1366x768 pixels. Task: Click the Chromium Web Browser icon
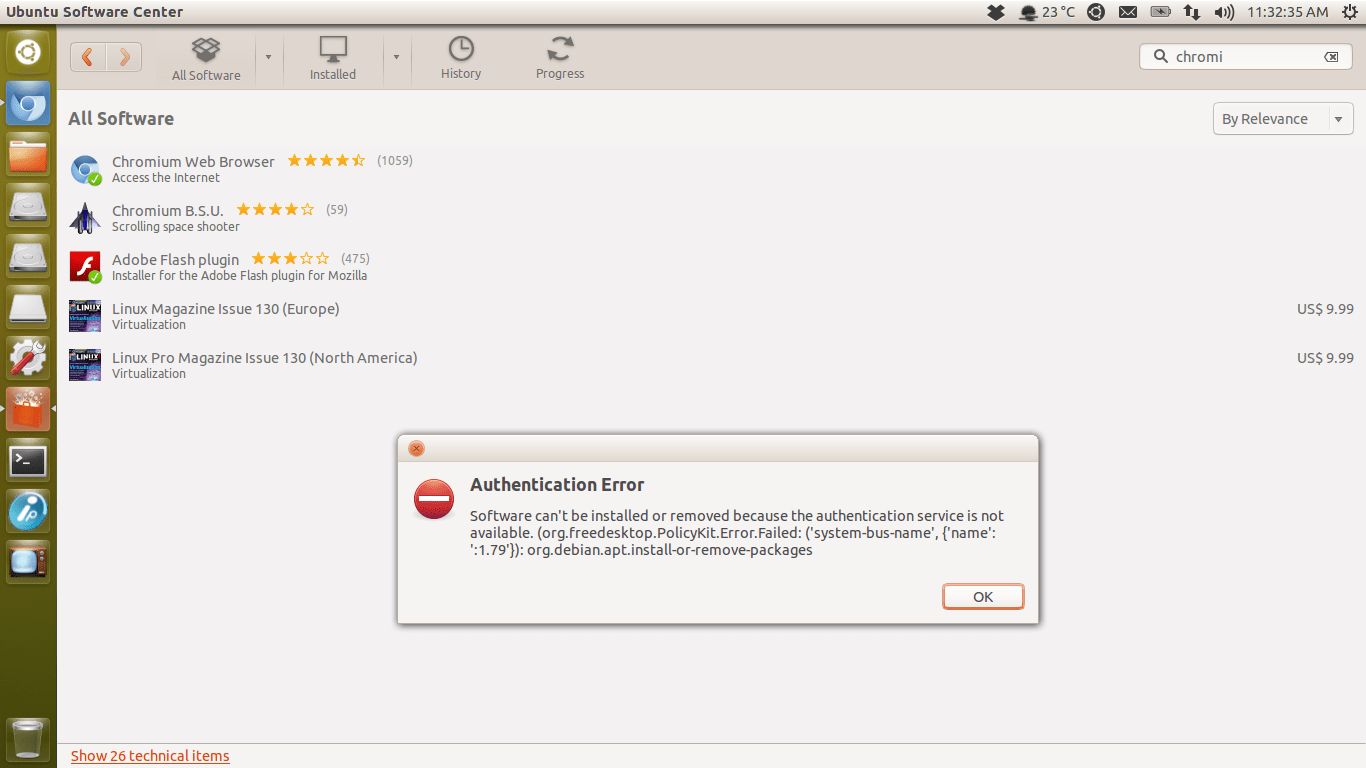(x=85, y=169)
